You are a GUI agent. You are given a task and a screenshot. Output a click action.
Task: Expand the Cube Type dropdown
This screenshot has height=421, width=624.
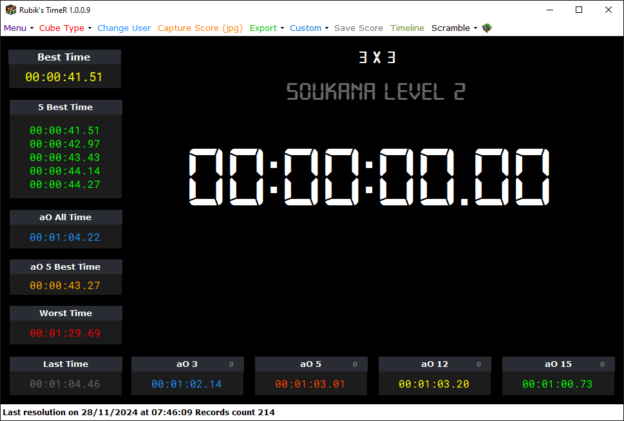pos(65,28)
